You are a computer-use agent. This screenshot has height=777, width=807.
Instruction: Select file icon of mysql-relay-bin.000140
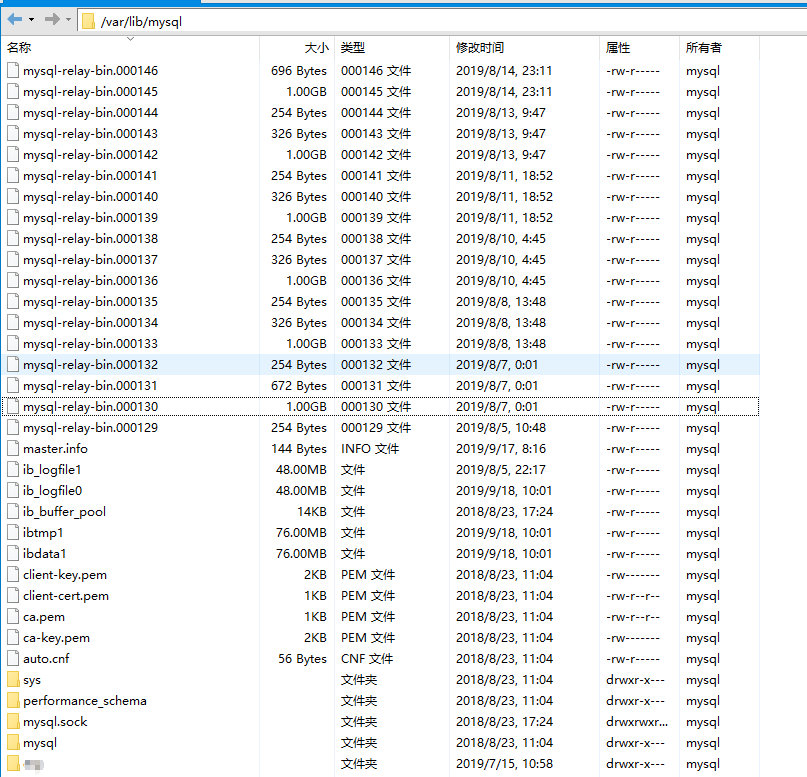[13, 197]
